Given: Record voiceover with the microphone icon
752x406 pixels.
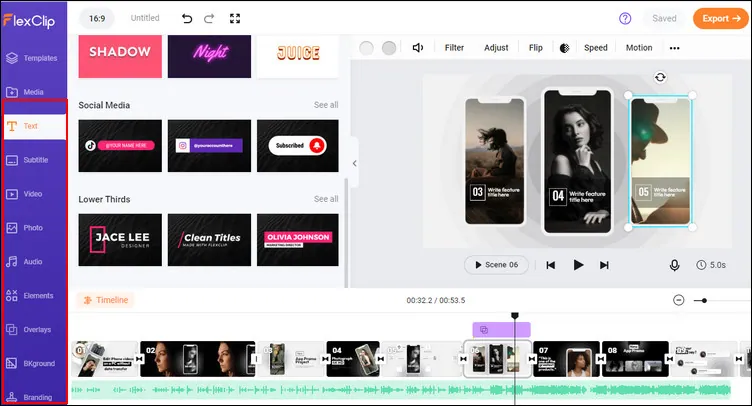Looking at the screenshot, I should (x=674, y=265).
